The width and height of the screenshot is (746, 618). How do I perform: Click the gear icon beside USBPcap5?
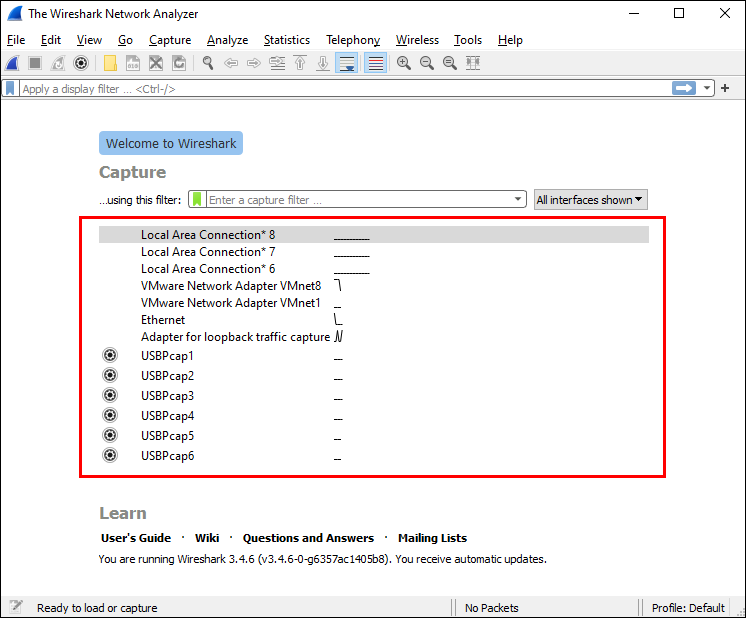(x=110, y=435)
